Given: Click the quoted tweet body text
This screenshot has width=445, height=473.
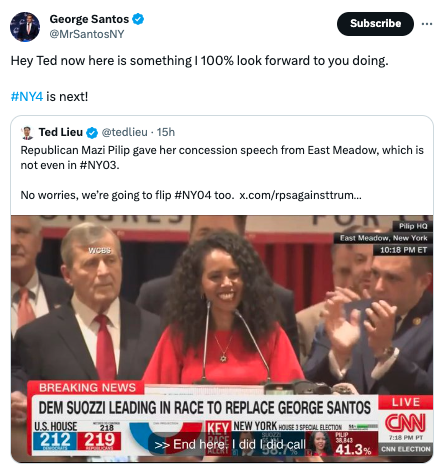Looking at the screenshot, I should pos(222,172).
